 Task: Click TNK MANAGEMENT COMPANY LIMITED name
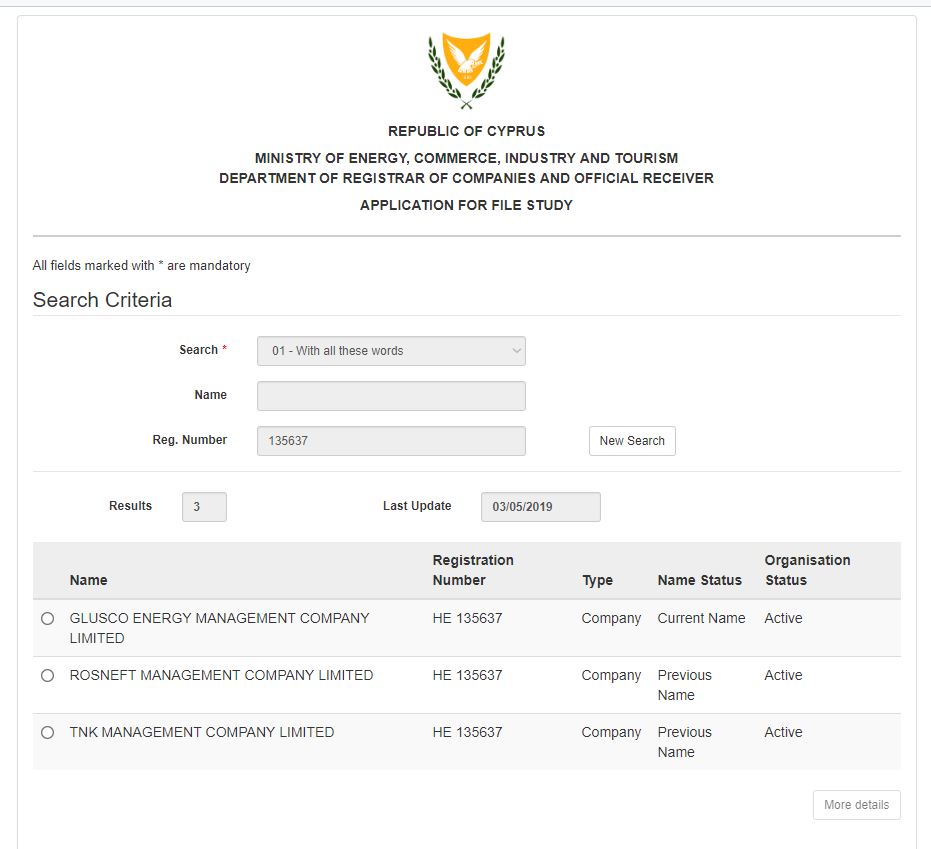202,733
